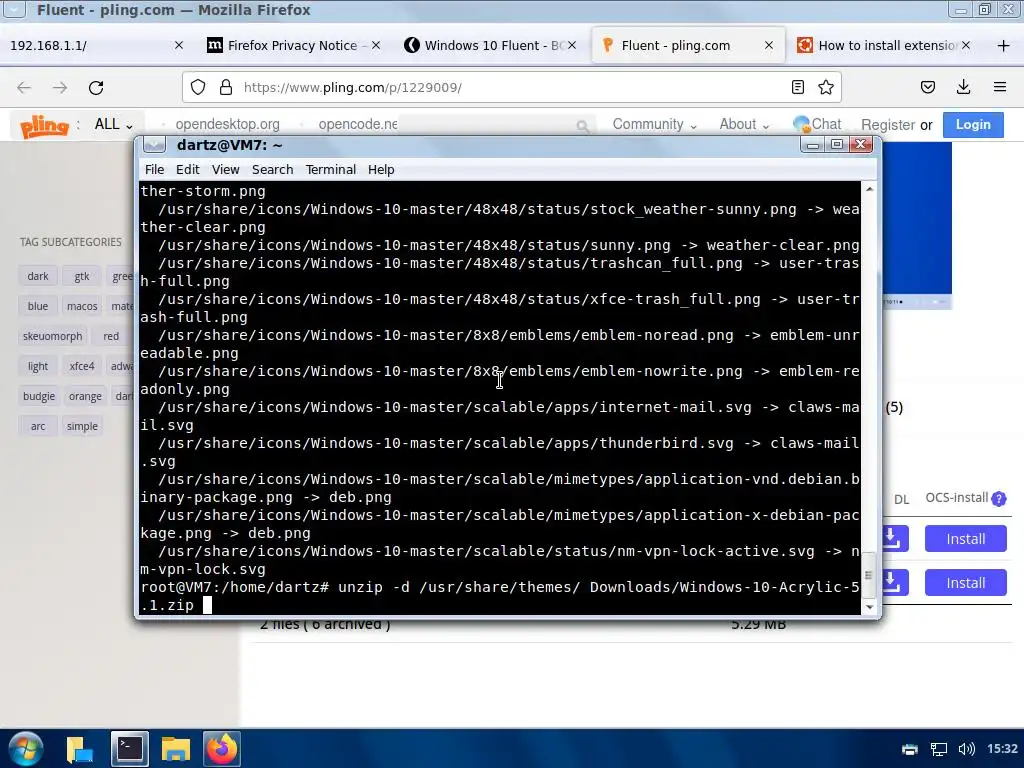This screenshot has height=768, width=1024.
Task: Open the Start menu orb
Action: pos(26,748)
